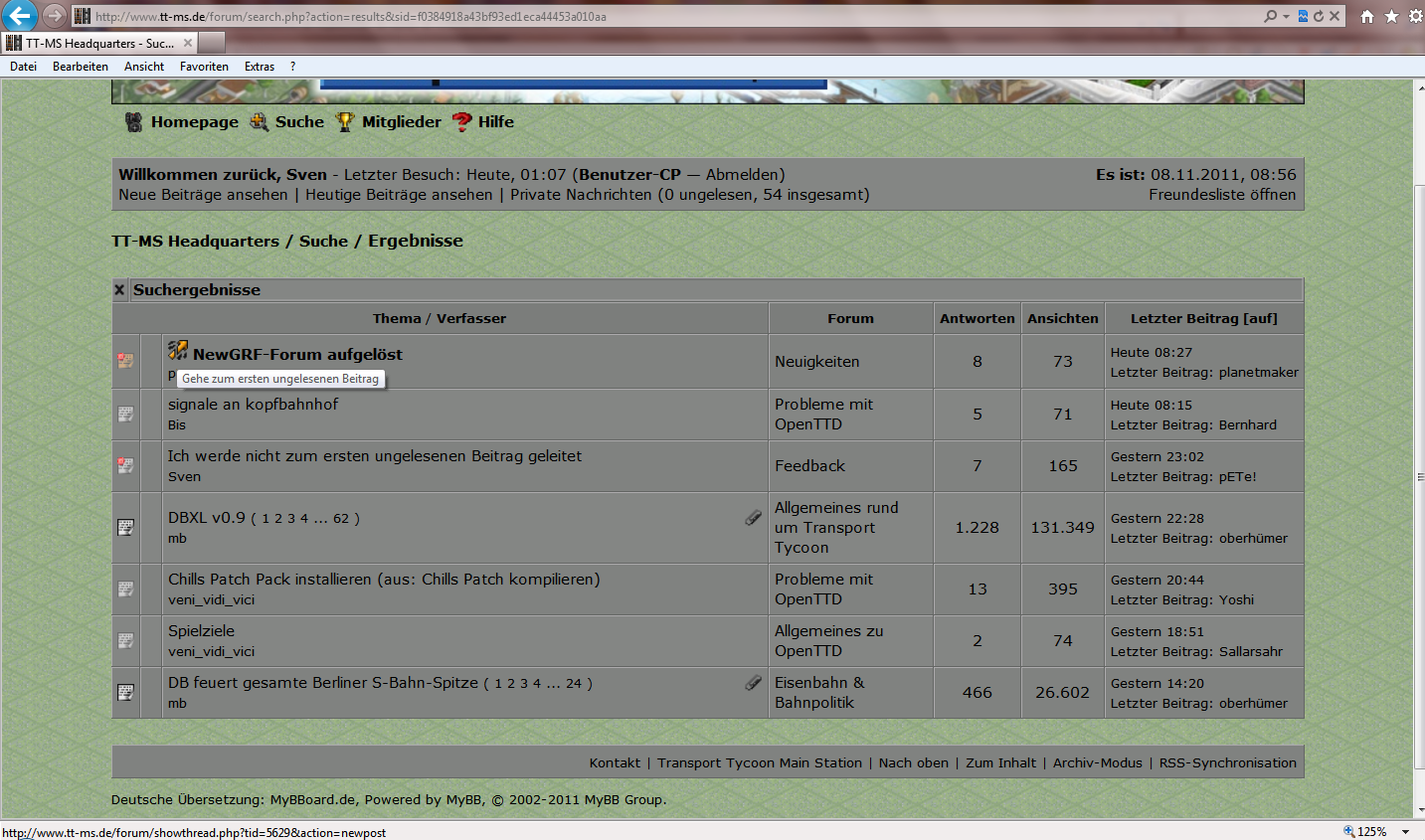Screen dimensions: 1425x840
Task: Open the zoom level dropdown at 125%
Action: (x=1406, y=832)
